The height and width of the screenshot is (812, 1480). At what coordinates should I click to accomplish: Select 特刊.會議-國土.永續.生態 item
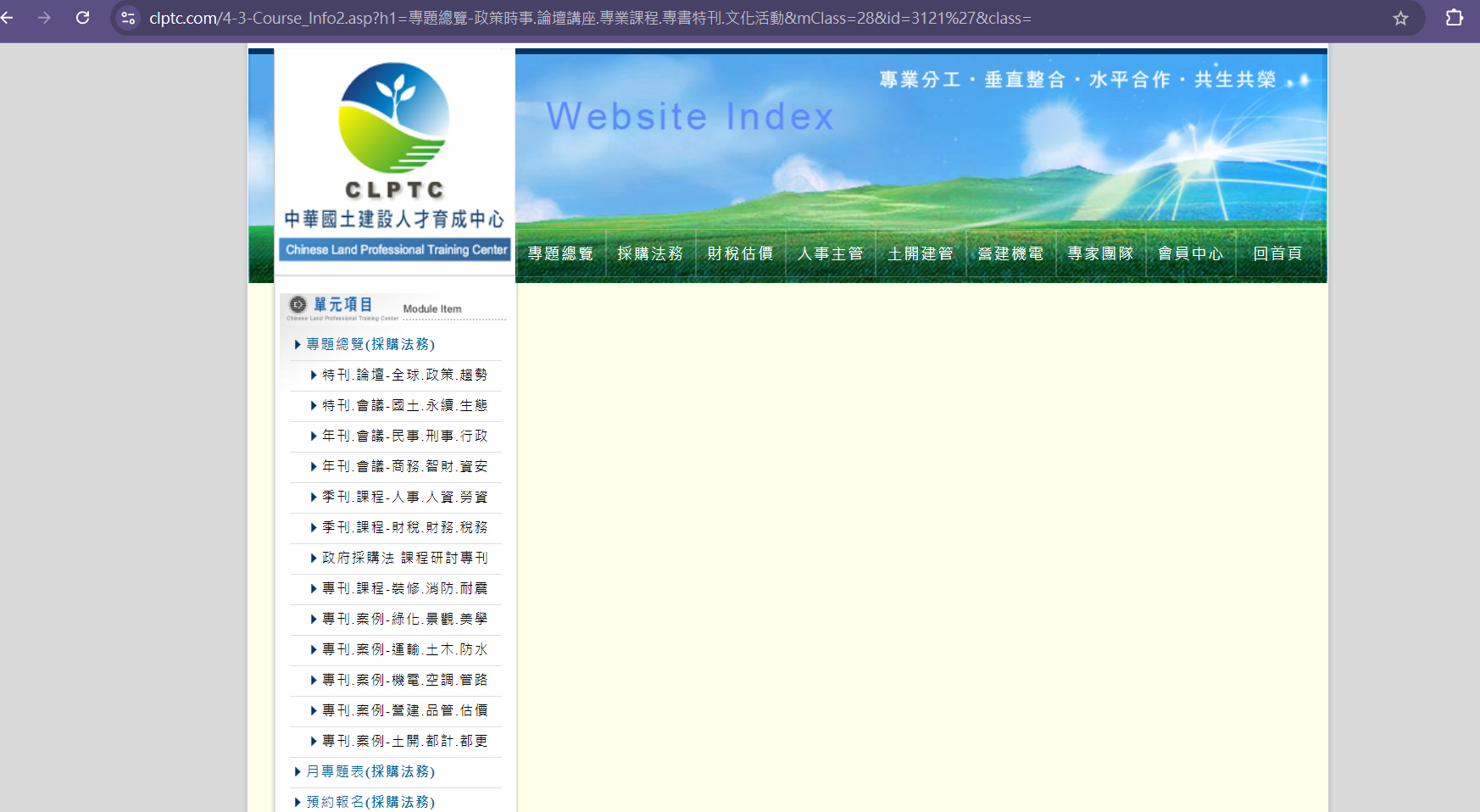(x=405, y=405)
